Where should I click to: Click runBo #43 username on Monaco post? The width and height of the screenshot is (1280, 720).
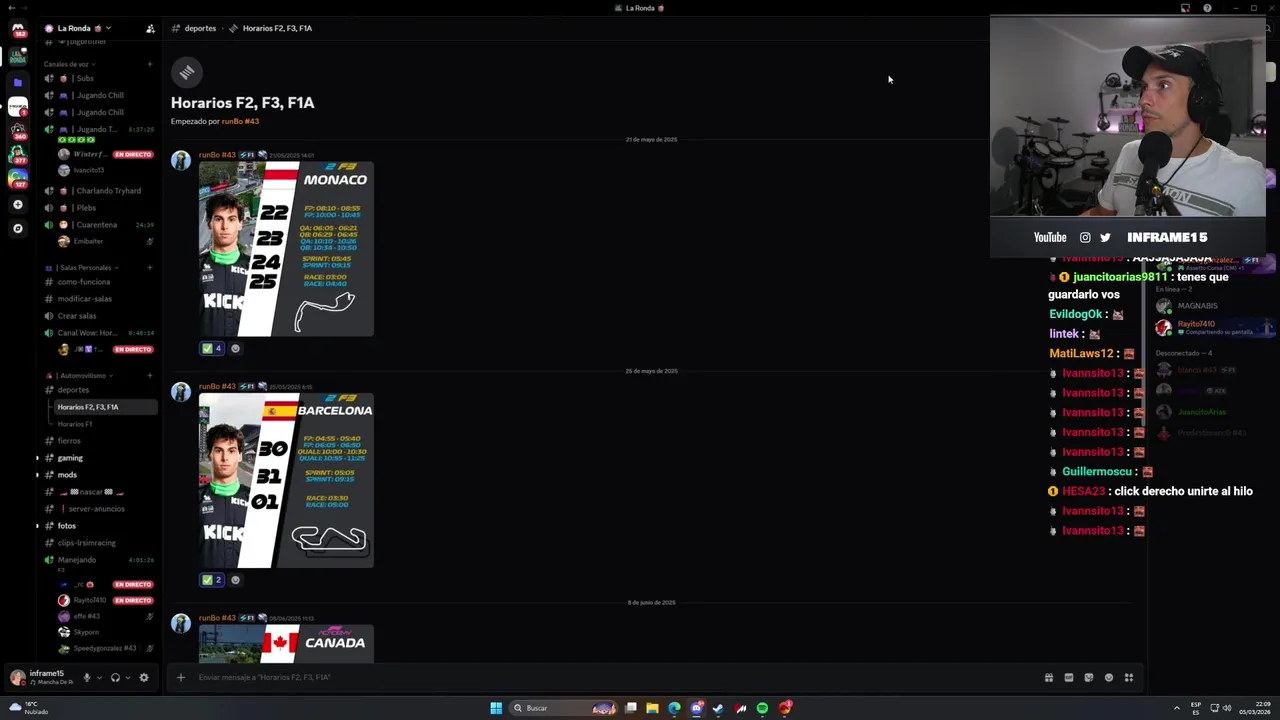(217, 155)
